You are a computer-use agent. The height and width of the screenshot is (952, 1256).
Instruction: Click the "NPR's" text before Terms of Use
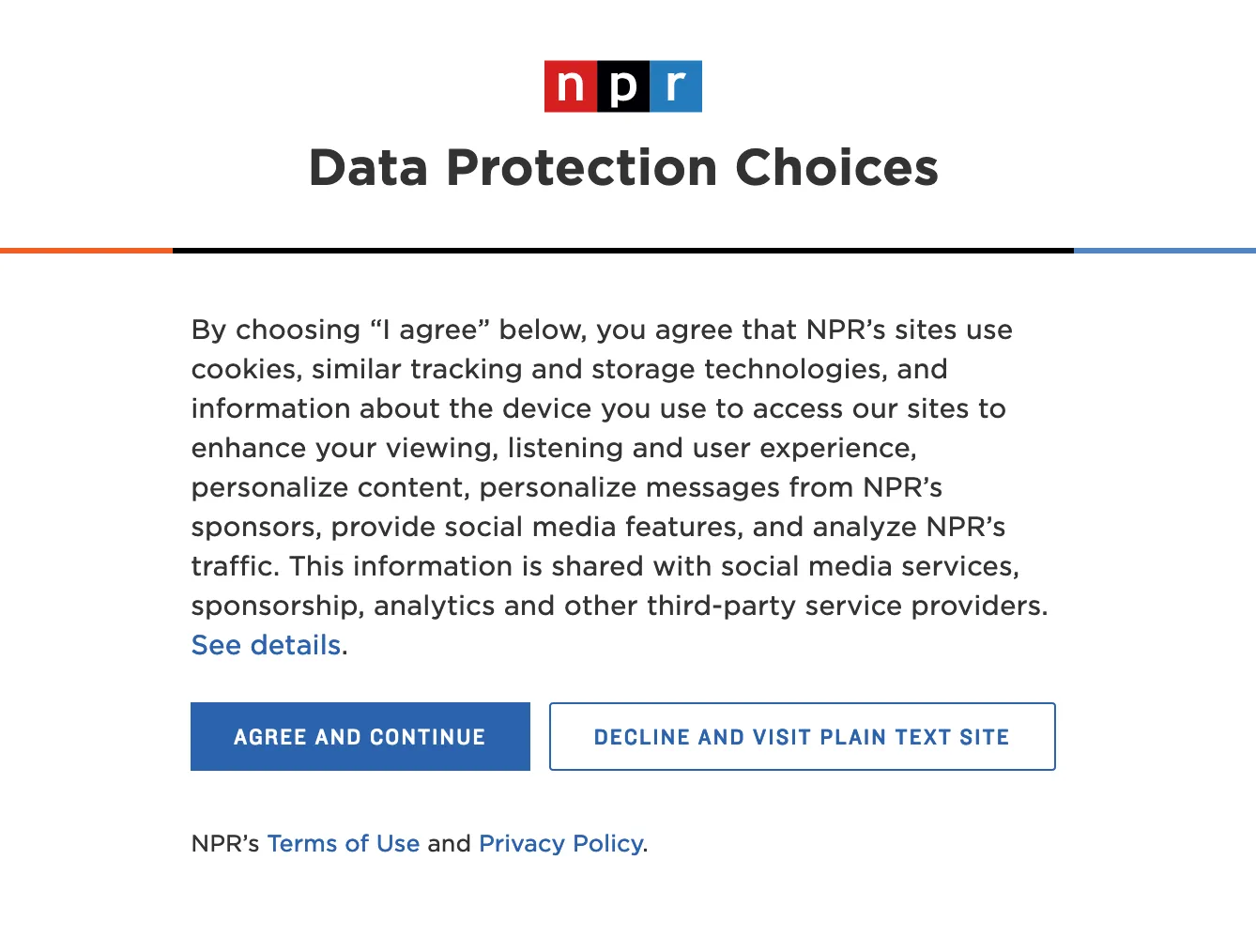point(225,843)
